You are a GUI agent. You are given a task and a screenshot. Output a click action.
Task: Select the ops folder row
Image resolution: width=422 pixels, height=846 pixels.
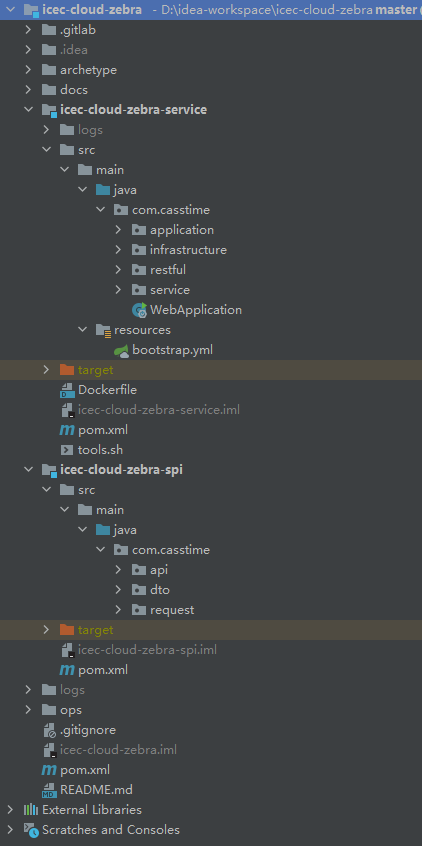(x=211, y=710)
